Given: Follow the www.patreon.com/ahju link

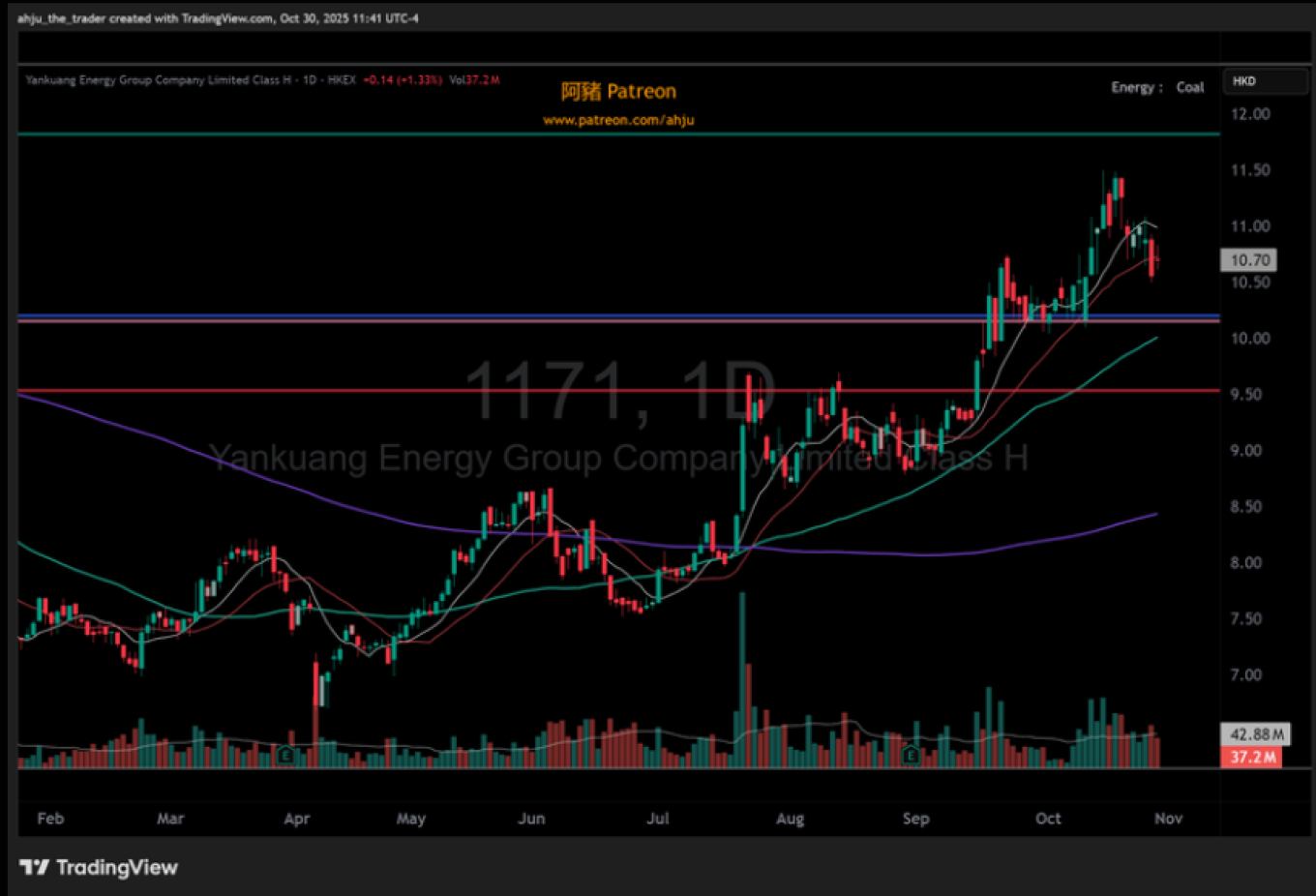Looking at the screenshot, I should (618, 120).
